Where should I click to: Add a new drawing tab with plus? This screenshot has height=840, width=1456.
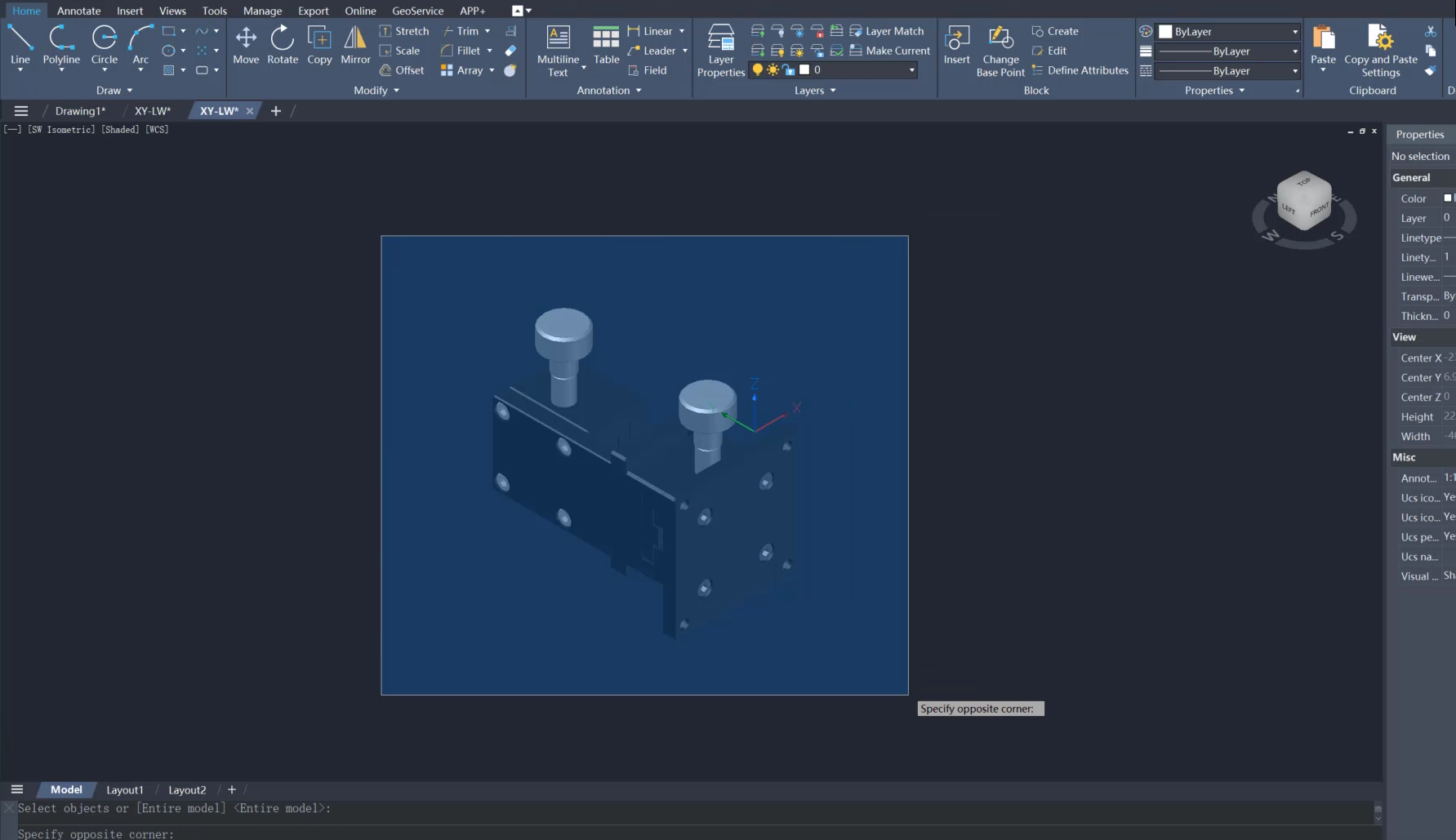[276, 111]
